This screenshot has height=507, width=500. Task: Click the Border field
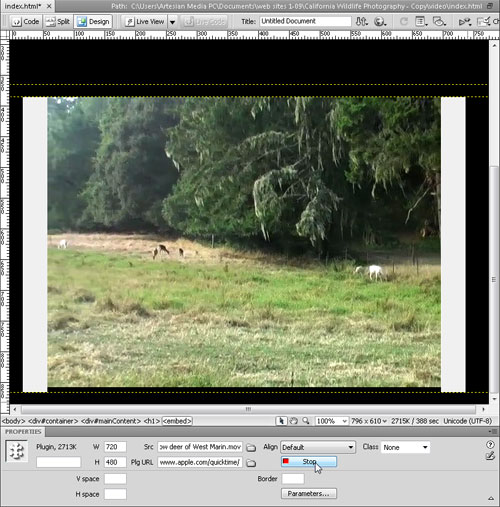point(293,479)
